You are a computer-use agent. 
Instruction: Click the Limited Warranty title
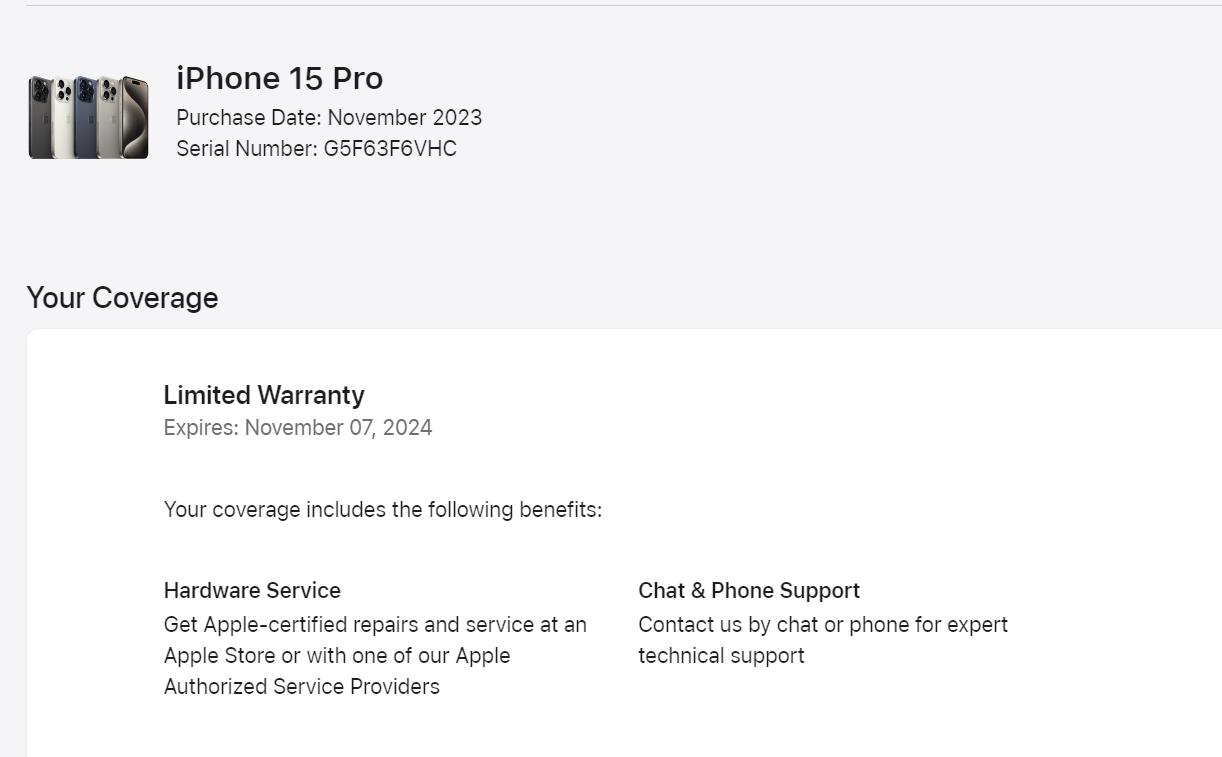(x=264, y=395)
